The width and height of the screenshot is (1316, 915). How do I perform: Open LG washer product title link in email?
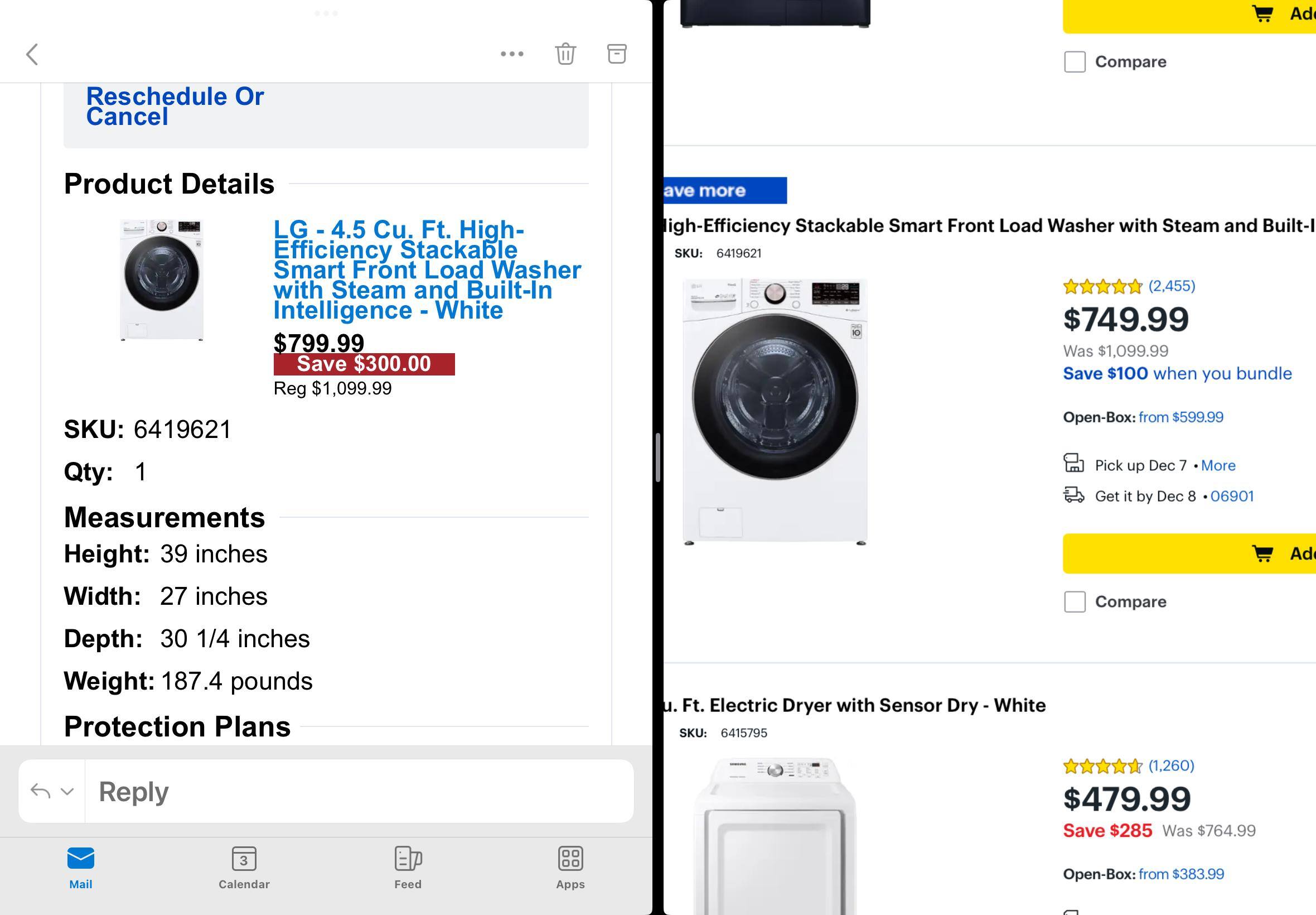pyautogui.click(x=427, y=269)
